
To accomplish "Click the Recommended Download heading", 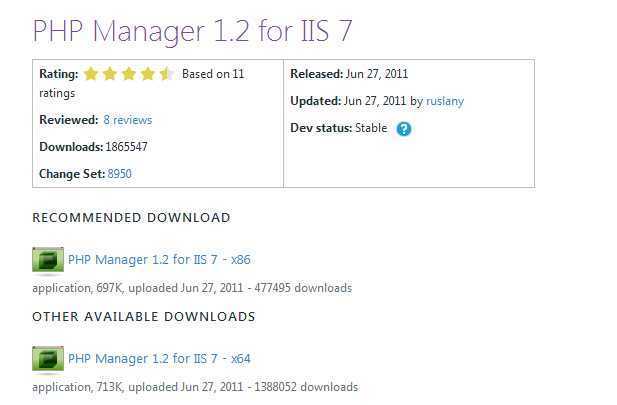I will click(x=131, y=217).
